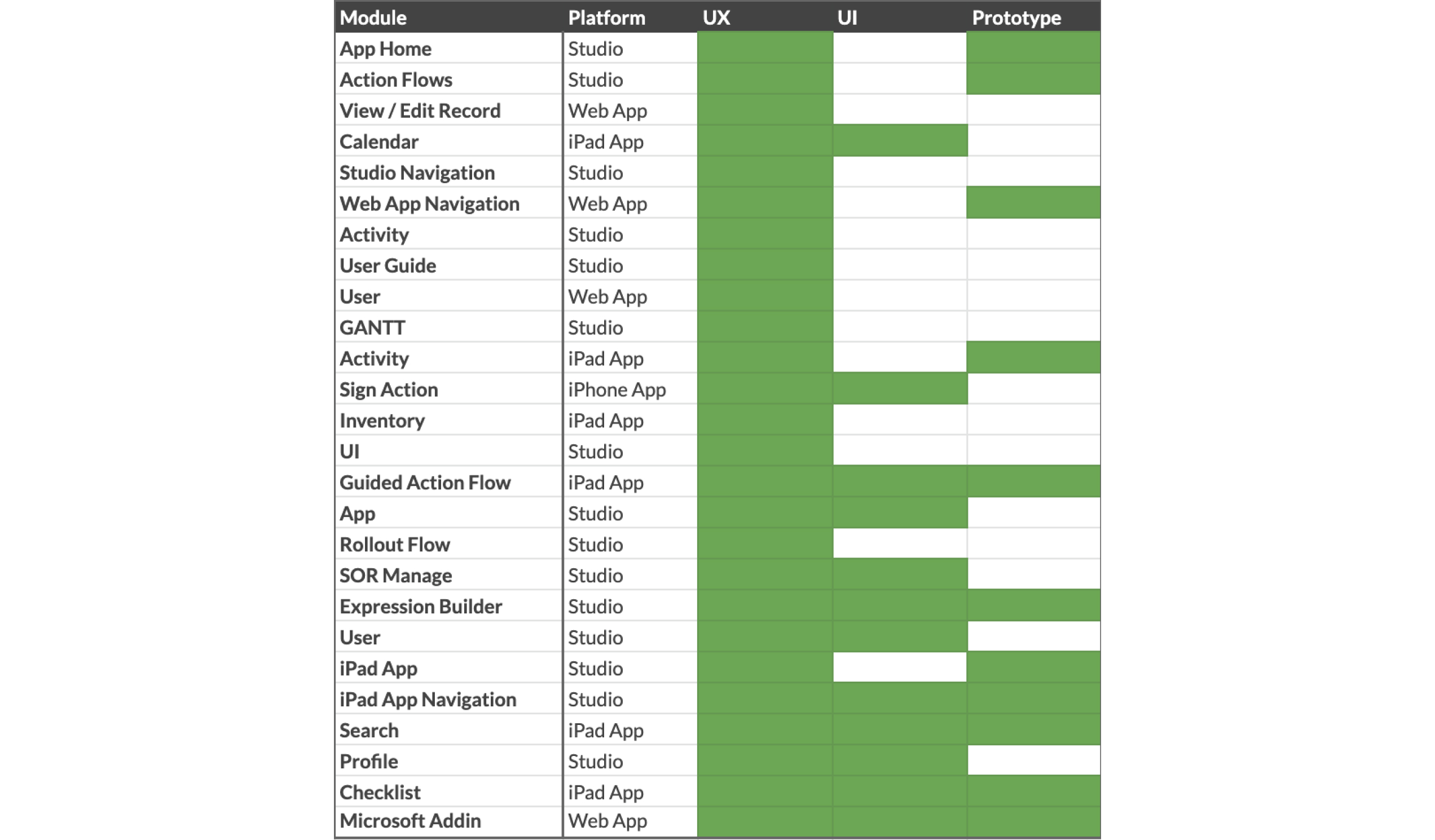Viewport: 1435px width, 840px height.
Task: Click the empty UI cell for GANTT
Action: tap(900, 326)
